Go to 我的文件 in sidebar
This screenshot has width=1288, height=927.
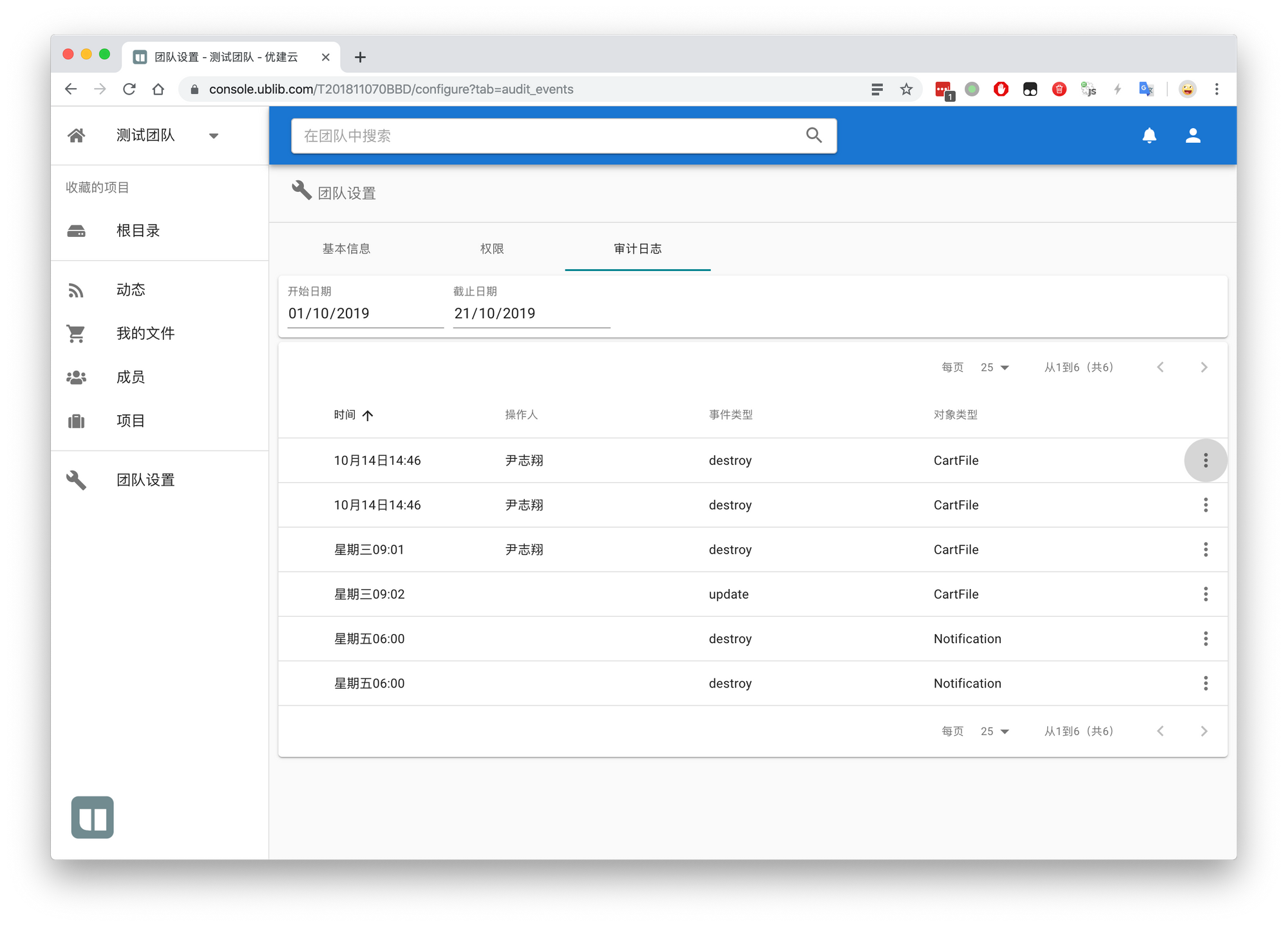pos(145,333)
